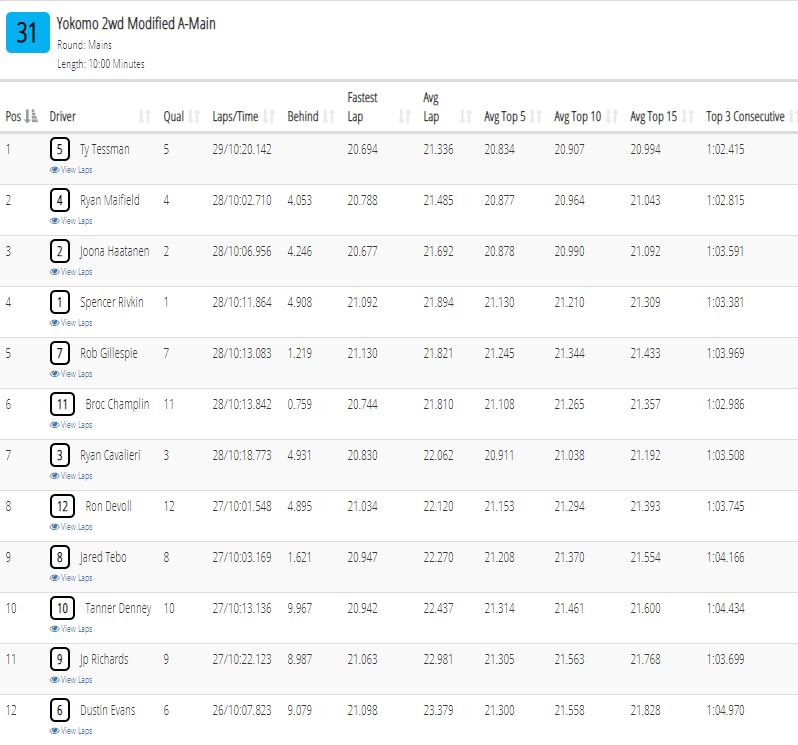Sort by Avg Top 5 arrows
This screenshot has height=745, width=798.
coord(536,117)
